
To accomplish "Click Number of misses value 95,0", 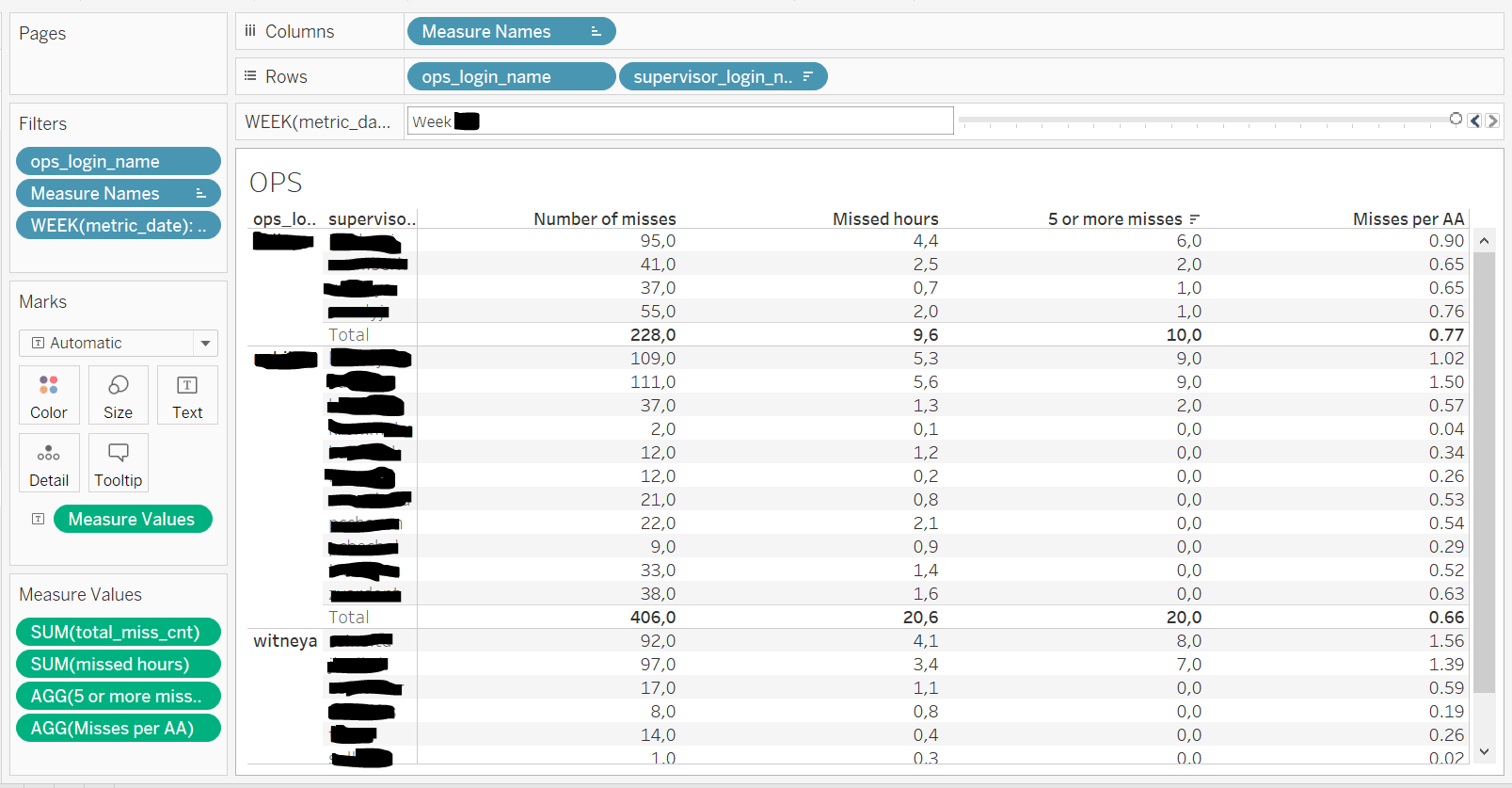I will [x=658, y=240].
